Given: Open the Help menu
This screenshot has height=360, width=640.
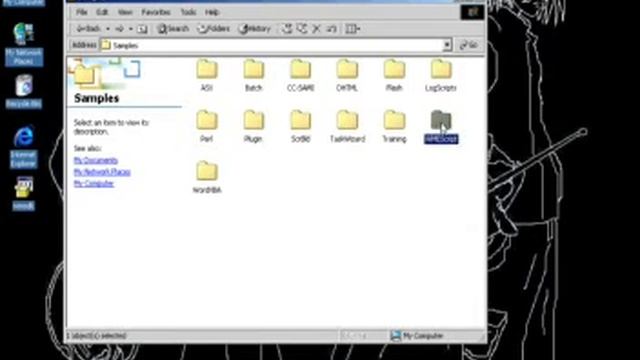Looking at the screenshot, I should [212, 12].
